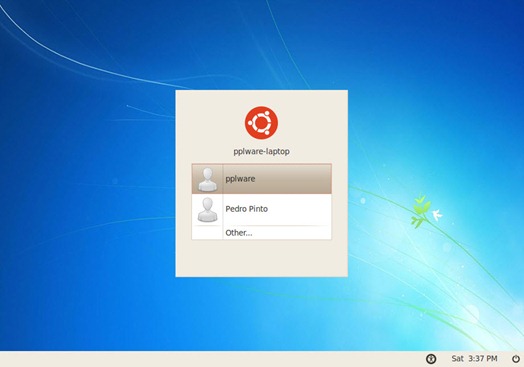The width and height of the screenshot is (524, 367).
Task: Select the pplware user account
Action: (261, 179)
